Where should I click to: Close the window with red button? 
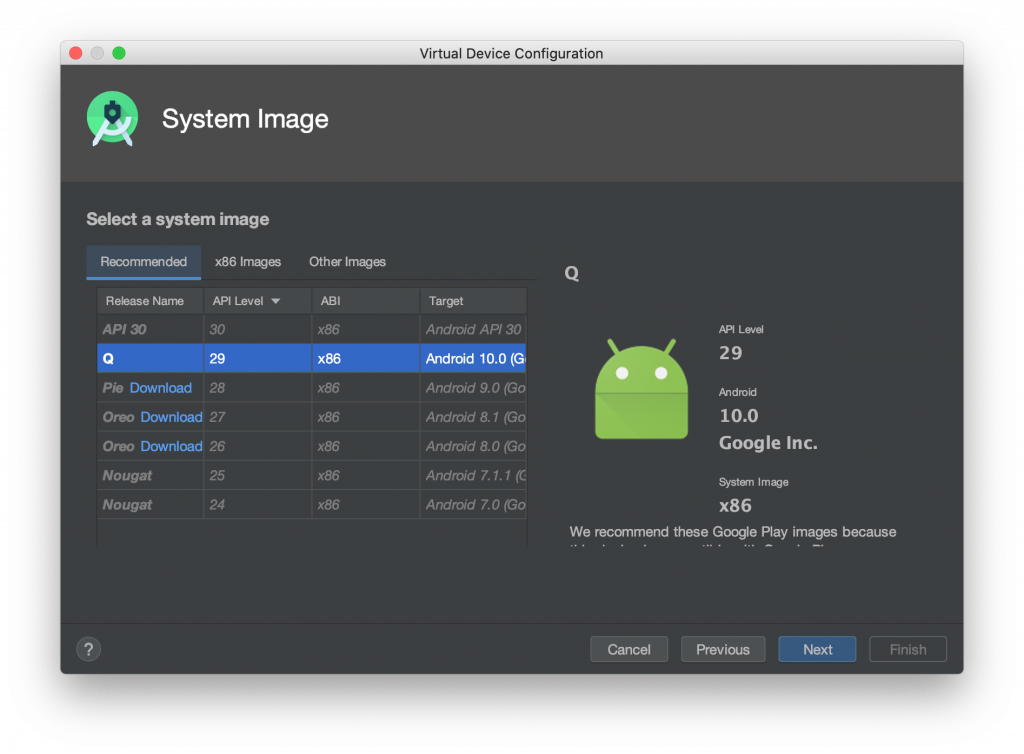click(76, 53)
